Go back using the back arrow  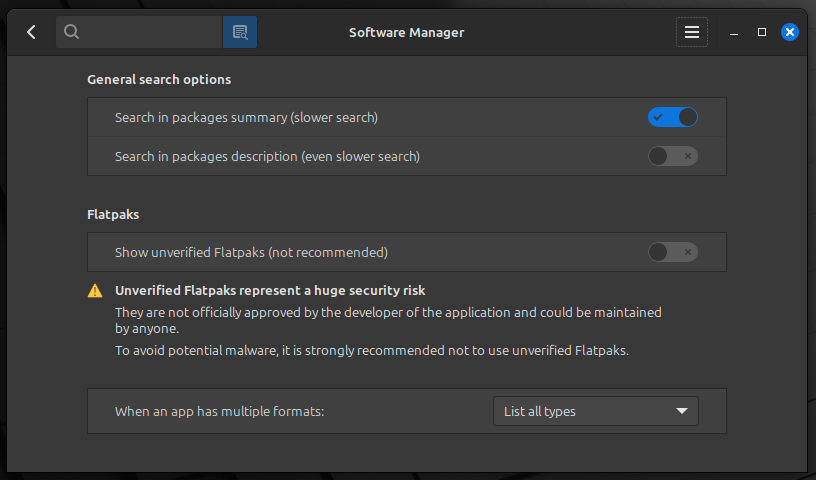tap(31, 32)
